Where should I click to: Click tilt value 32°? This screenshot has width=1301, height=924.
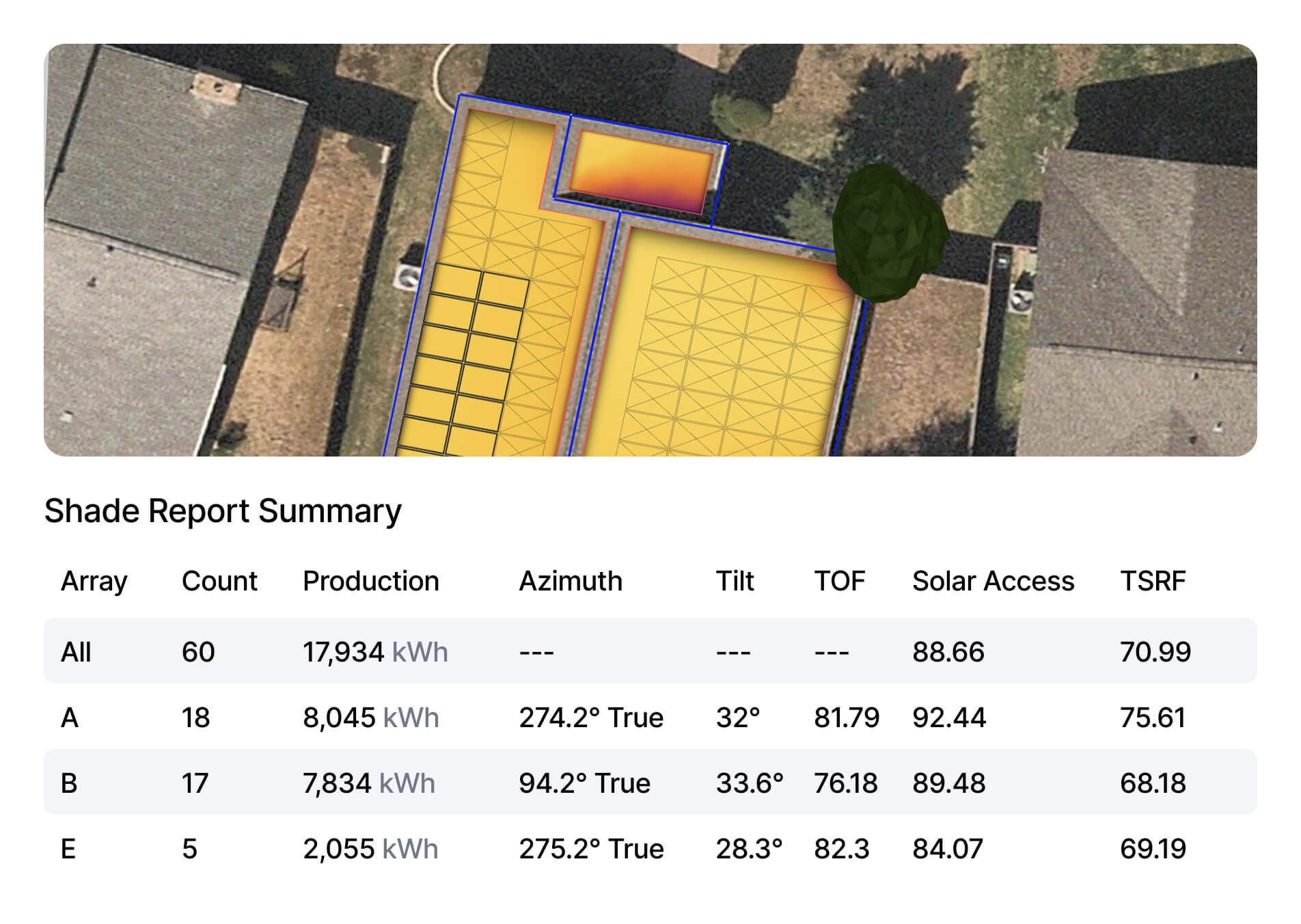coord(738,718)
